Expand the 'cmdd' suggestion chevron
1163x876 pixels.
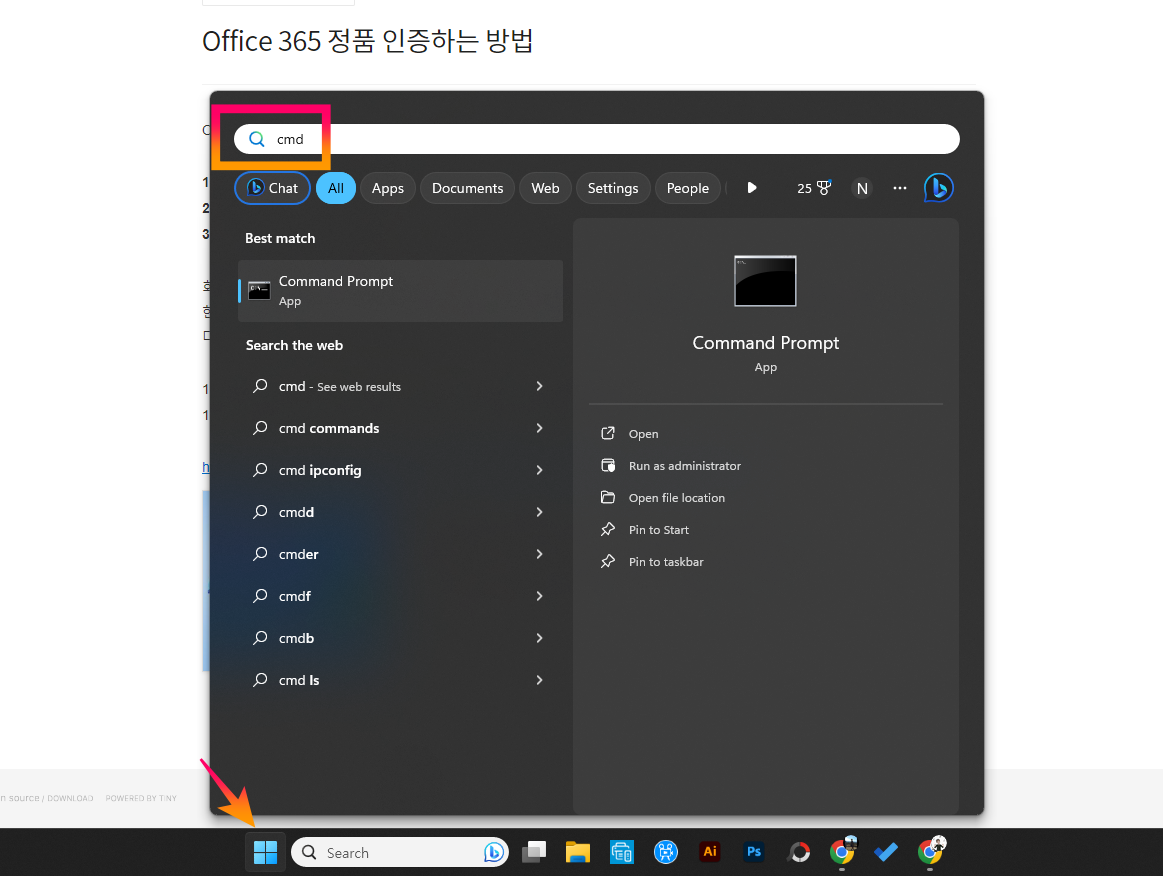(x=539, y=512)
